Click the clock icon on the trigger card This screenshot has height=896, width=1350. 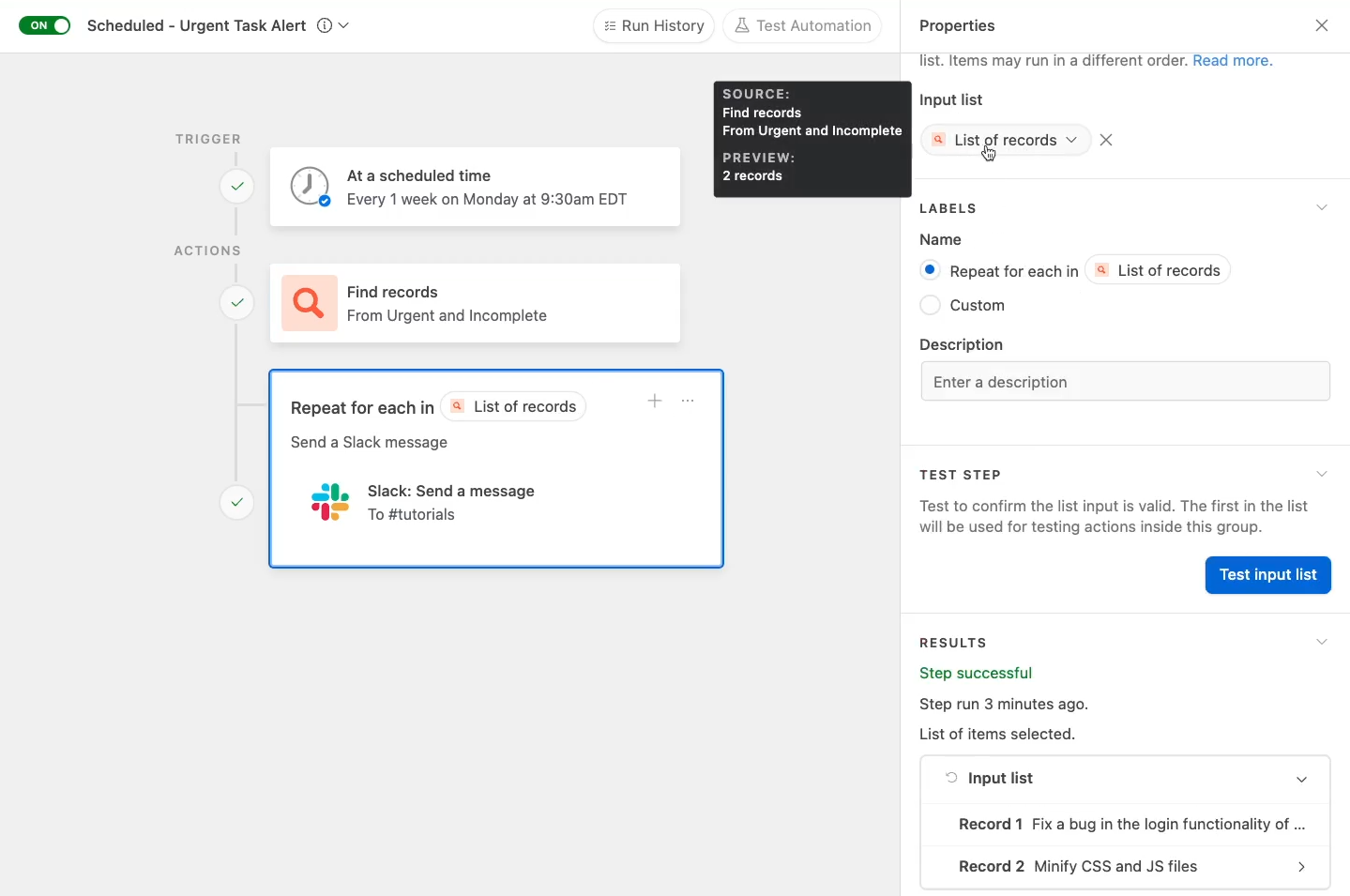click(310, 186)
